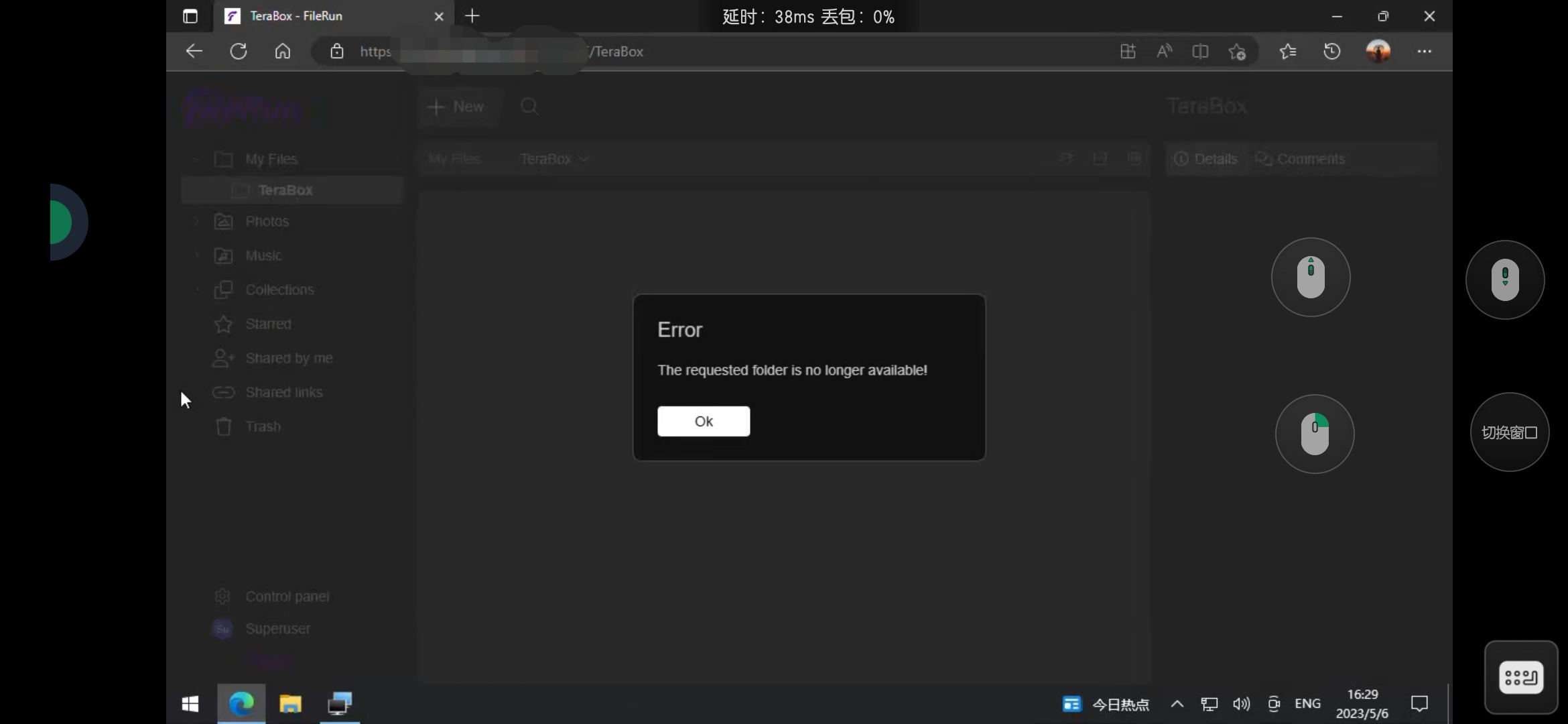Screen dimensions: 1568x724
Task: Tap the right-click mouse overlay button
Action: pyautogui.click(x=1315, y=434)
